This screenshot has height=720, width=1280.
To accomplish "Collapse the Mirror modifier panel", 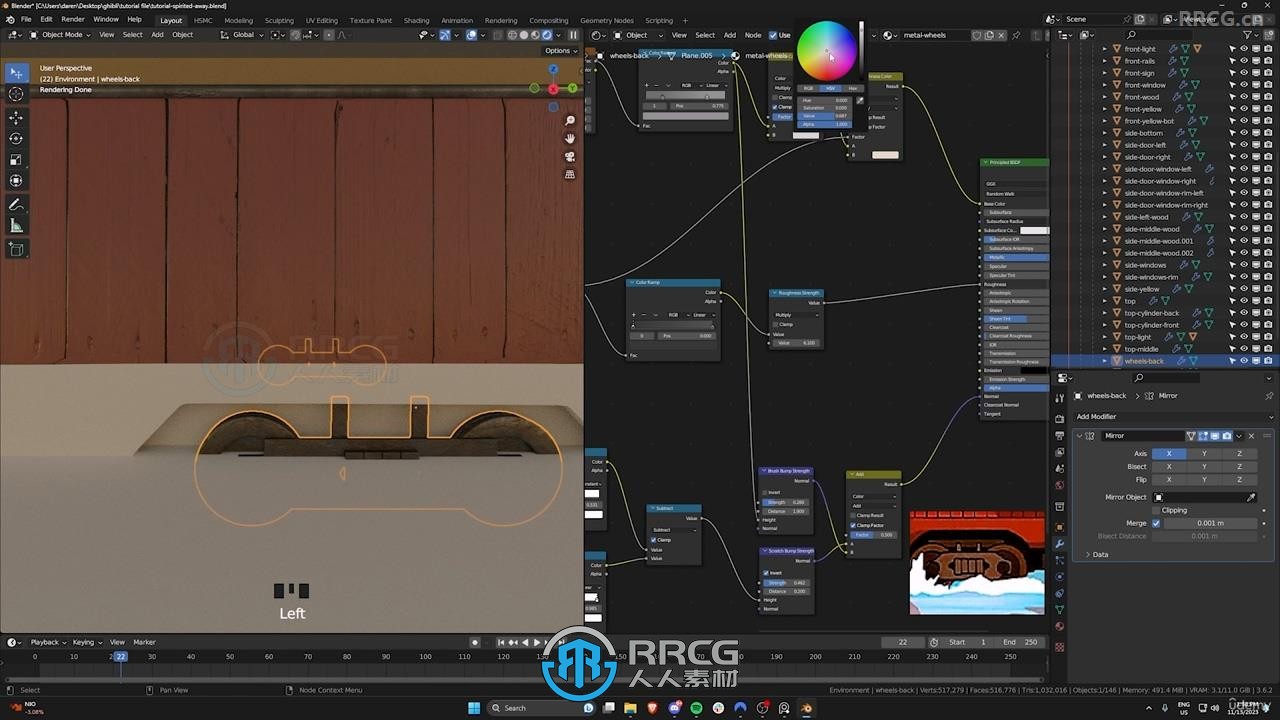I will (1081, 436).
